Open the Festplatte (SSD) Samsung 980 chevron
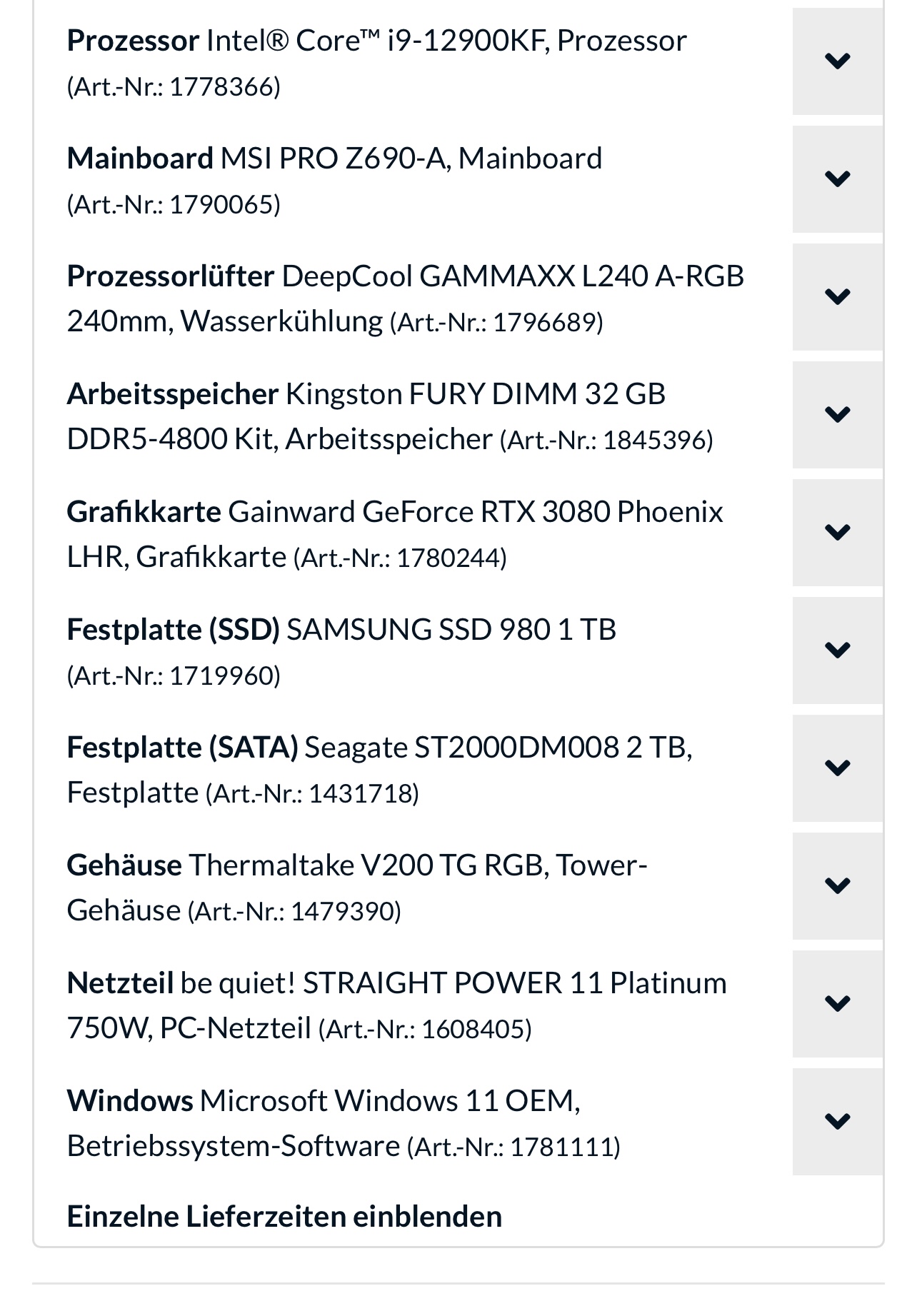 pos(837,651)
